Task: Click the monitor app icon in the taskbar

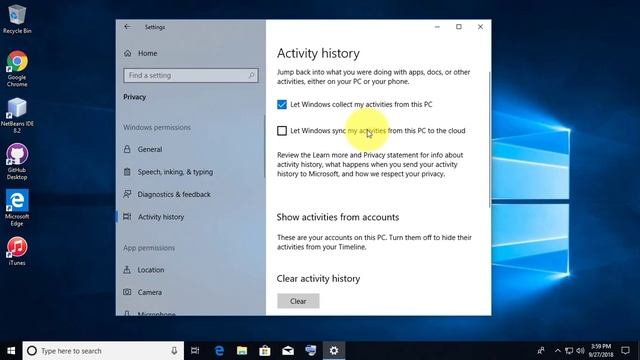Action: (x=311, y=351)
